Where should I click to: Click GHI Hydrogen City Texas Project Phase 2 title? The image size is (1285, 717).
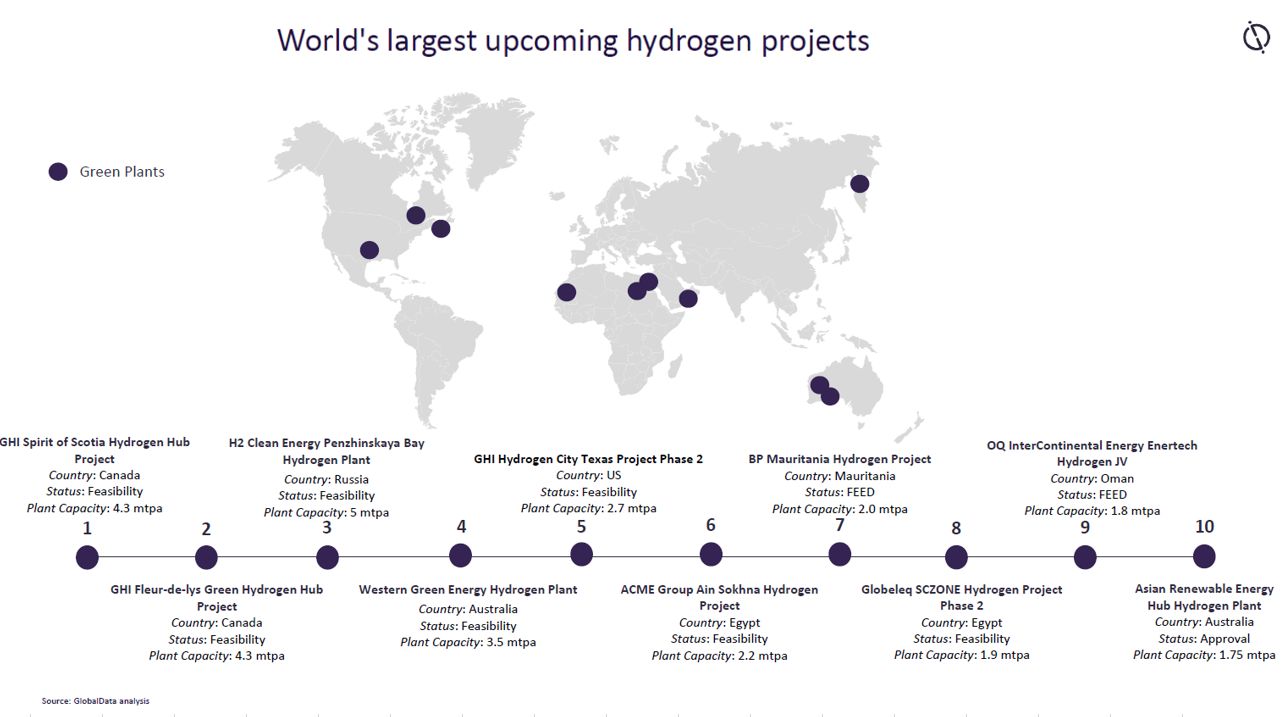coord(588,459)
